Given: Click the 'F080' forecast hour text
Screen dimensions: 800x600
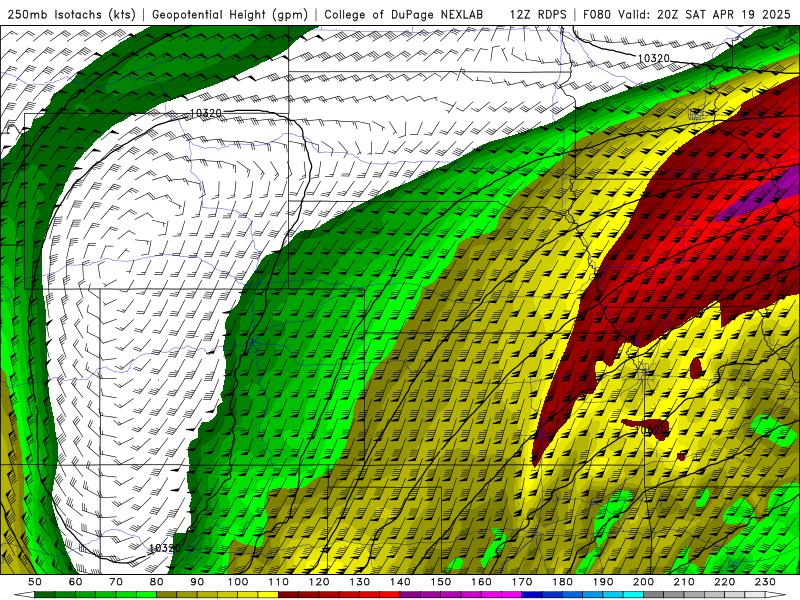Looking at the screenshot, I should (x=597, y=15).
